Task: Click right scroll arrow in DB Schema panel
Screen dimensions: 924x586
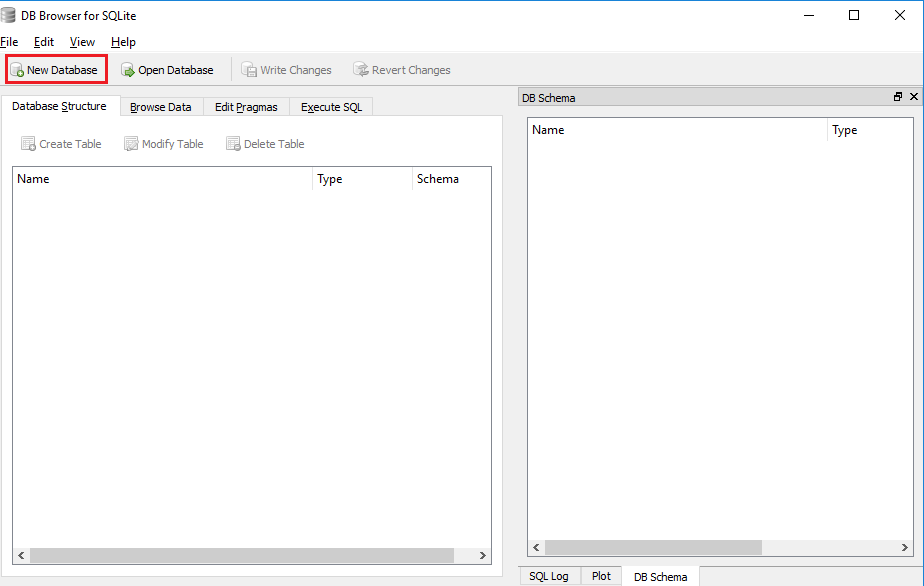Action: coord(905,548)
